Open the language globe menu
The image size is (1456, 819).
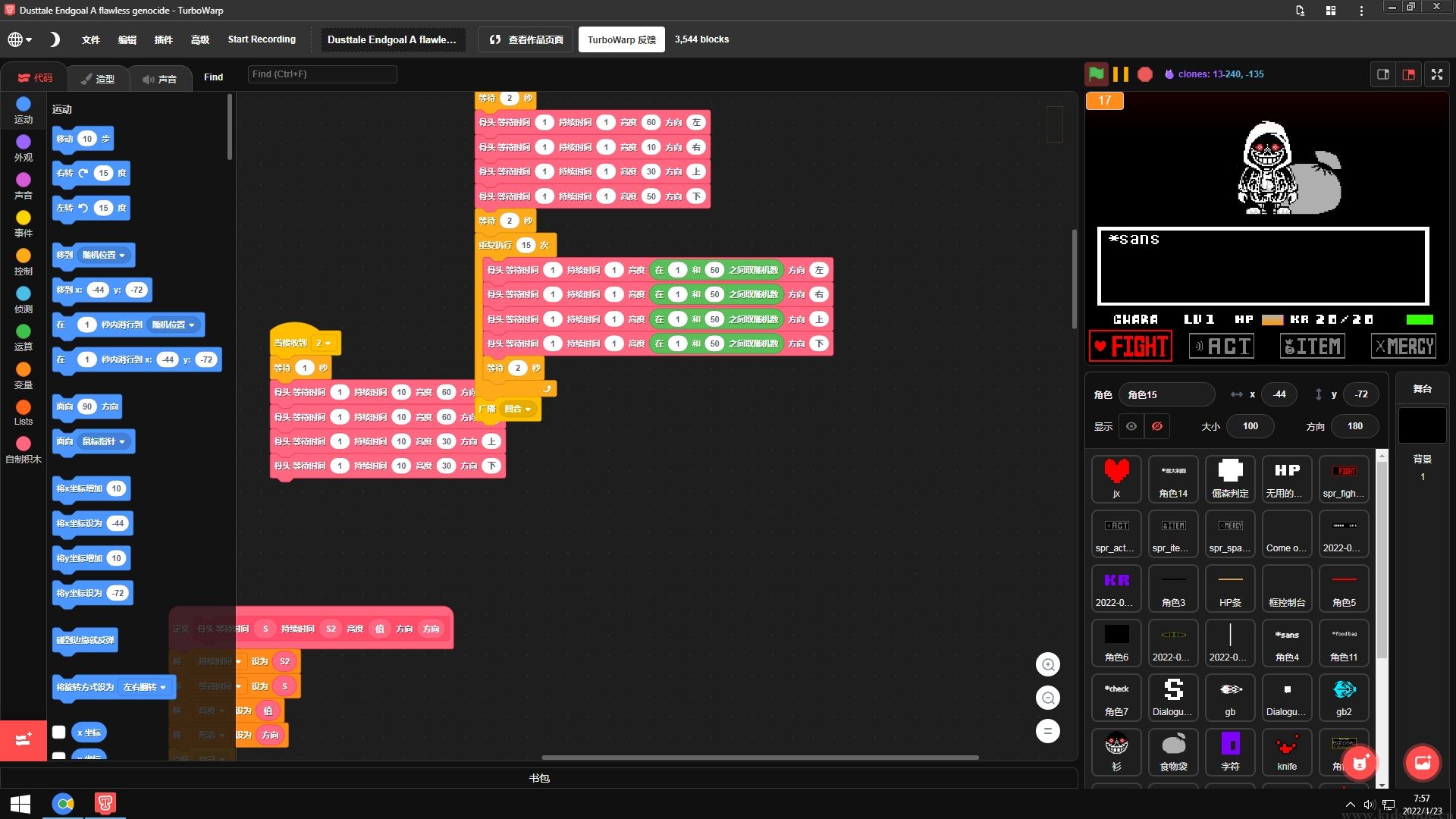(20, 39)
